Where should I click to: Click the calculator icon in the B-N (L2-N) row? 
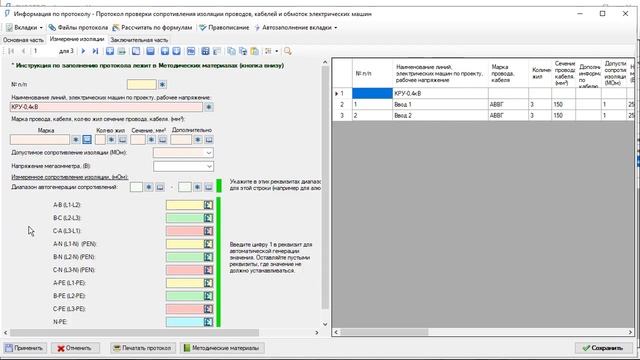pyautogui.click(x=208, y=257)
